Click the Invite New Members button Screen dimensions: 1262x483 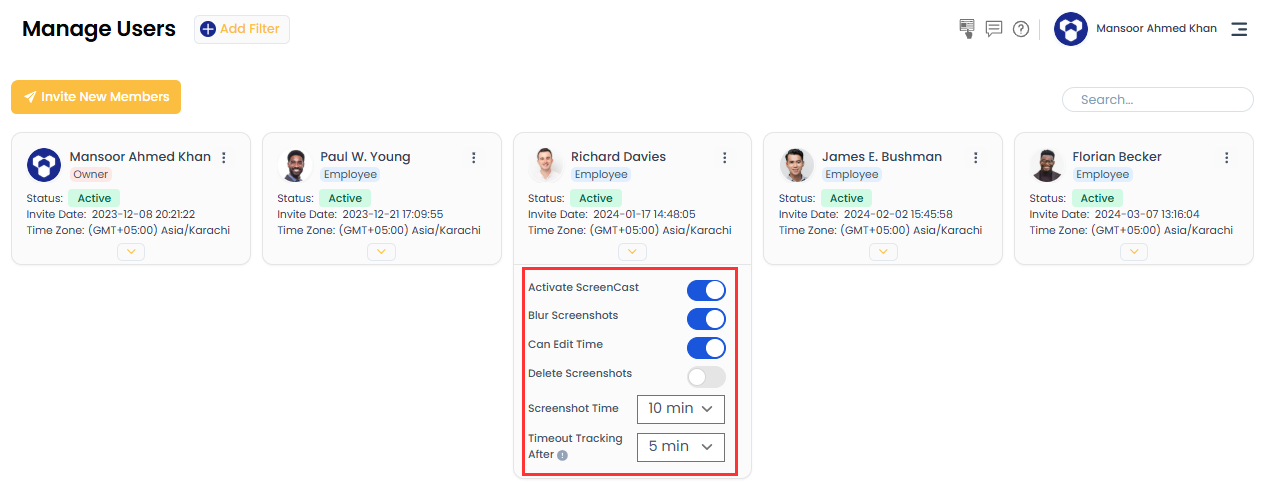point(96,97)
